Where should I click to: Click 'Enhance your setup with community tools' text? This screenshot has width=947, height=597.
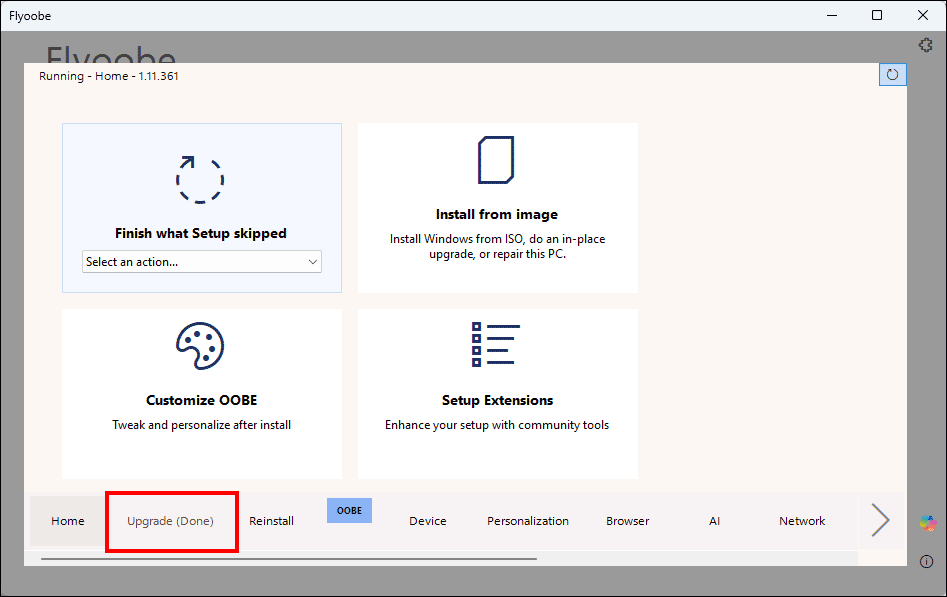point(497,425)
